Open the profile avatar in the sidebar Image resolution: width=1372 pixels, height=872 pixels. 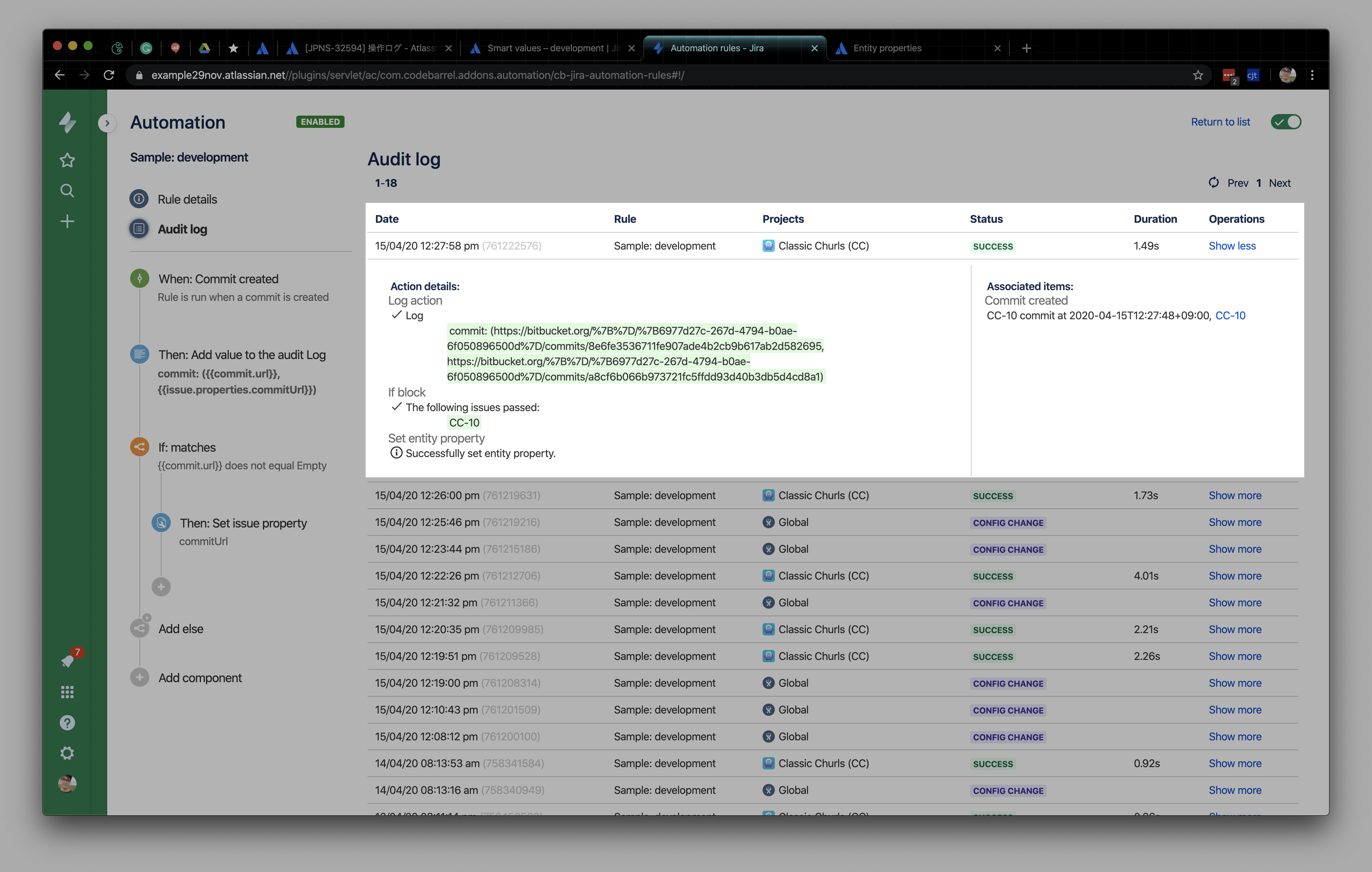click(67, 784)
